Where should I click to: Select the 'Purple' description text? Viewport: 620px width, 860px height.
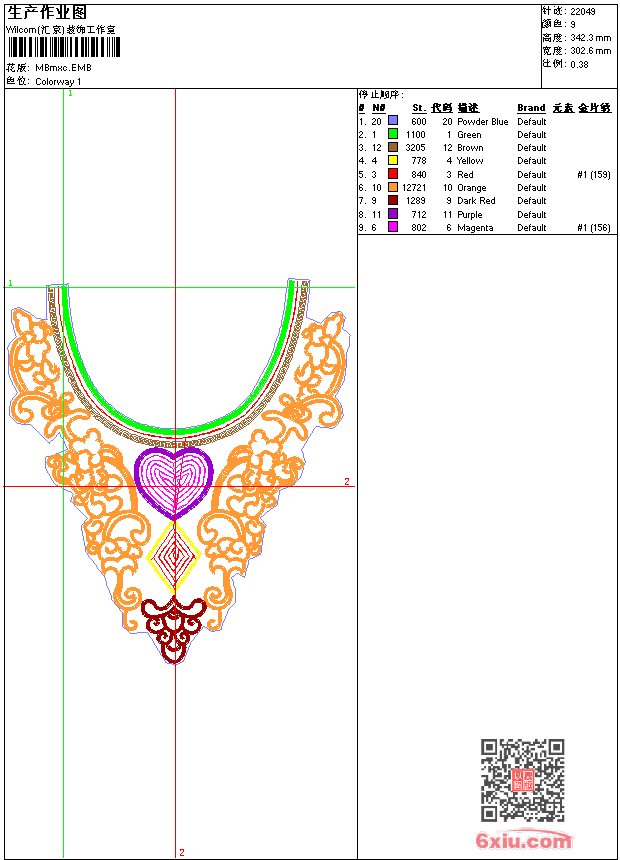click(x=470, y=214)
